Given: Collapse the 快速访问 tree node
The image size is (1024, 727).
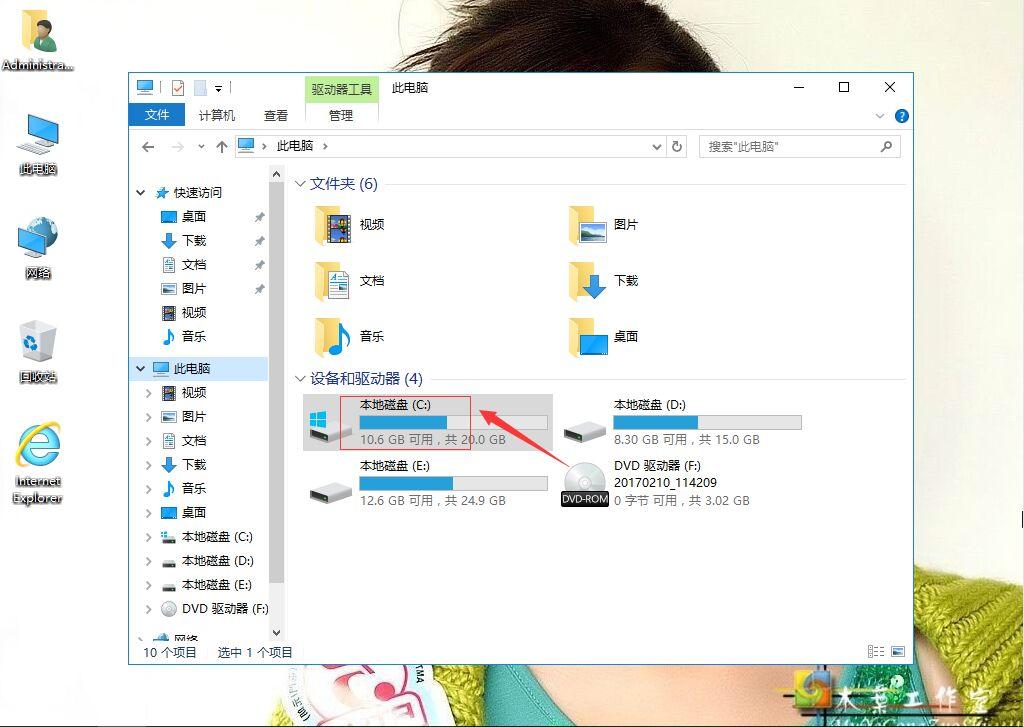Looking at the screenshot, I should coord(140,192).
